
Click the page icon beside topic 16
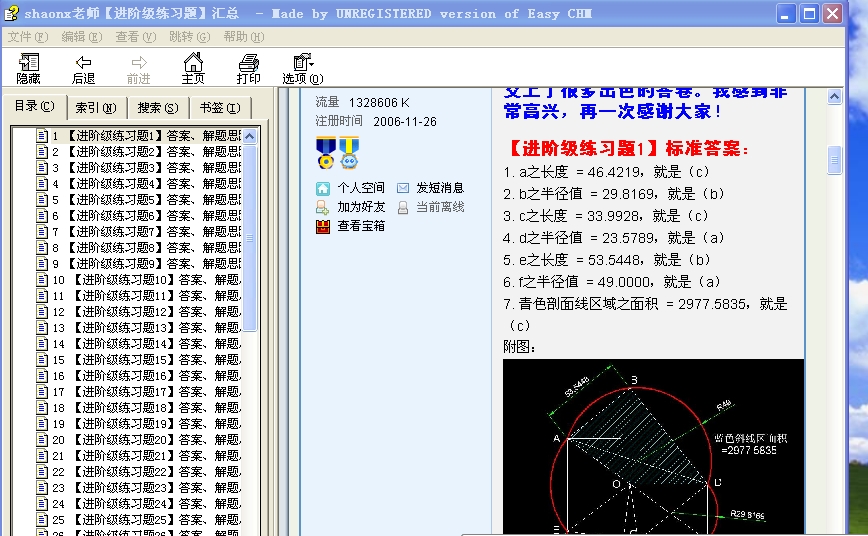coord(42,376)
